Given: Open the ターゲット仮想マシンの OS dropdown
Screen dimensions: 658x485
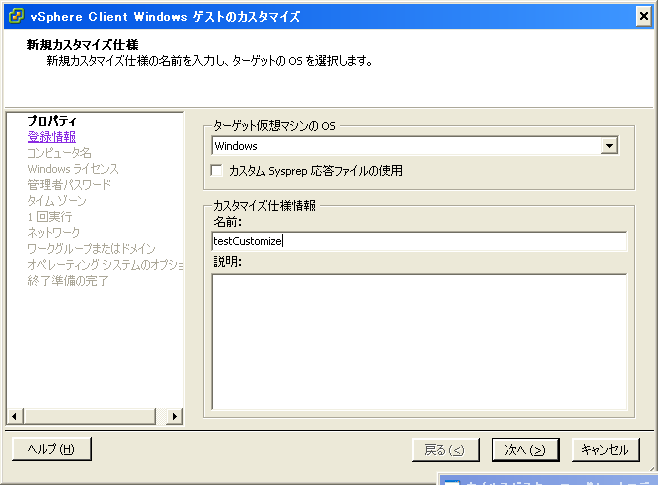Looking at the screenshot, I should 609,146.
